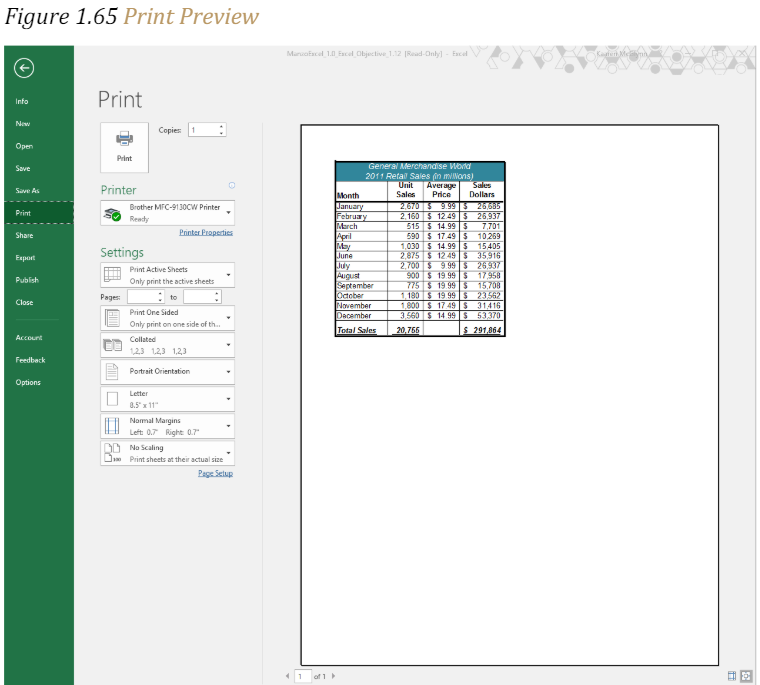The height and width of the screenshot is (685, 760).
Task: Click the Pages to field
Action: pos(202,297)
